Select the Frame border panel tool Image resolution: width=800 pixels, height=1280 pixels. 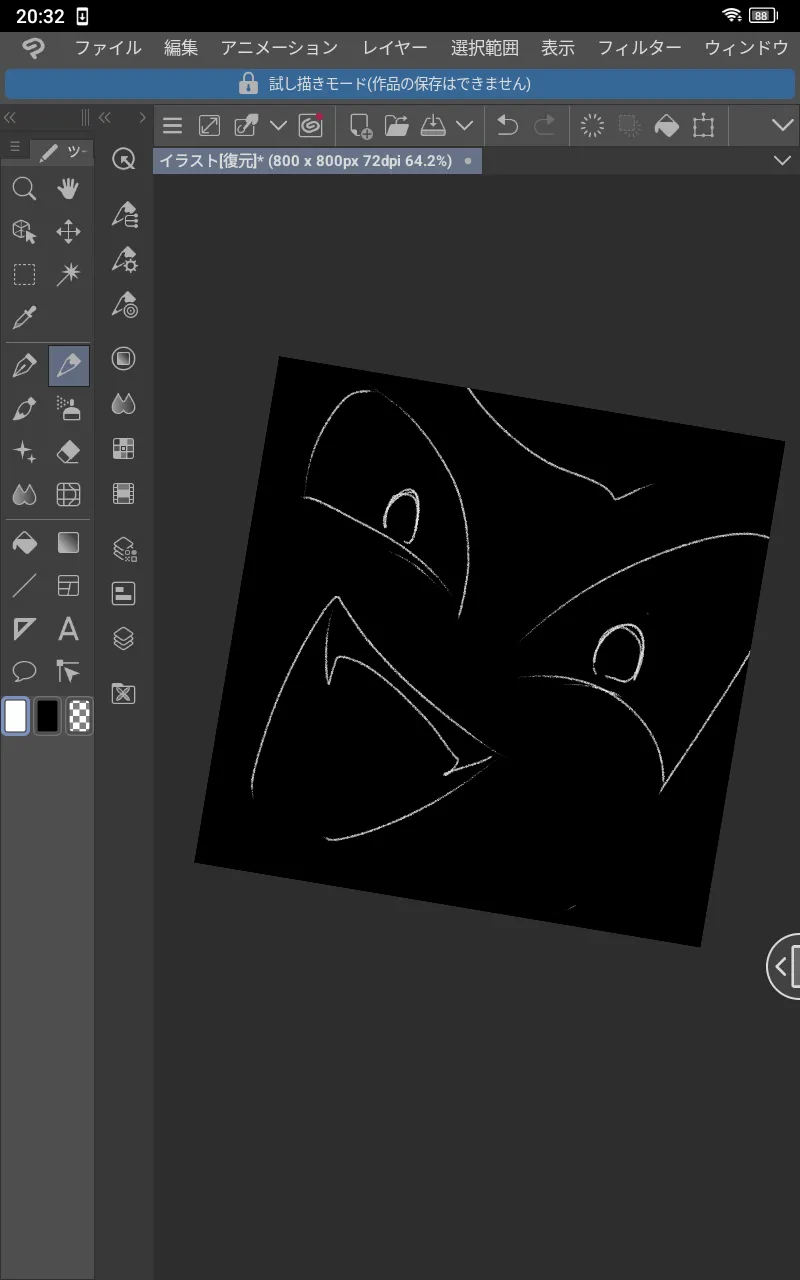point(68,586)
